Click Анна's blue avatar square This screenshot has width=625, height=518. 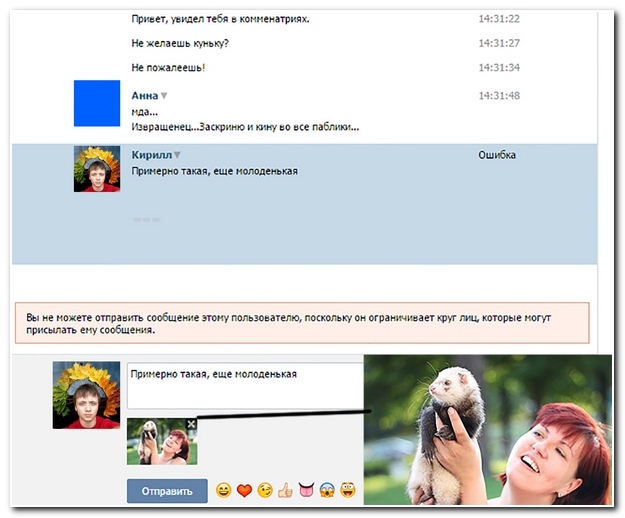97,104
